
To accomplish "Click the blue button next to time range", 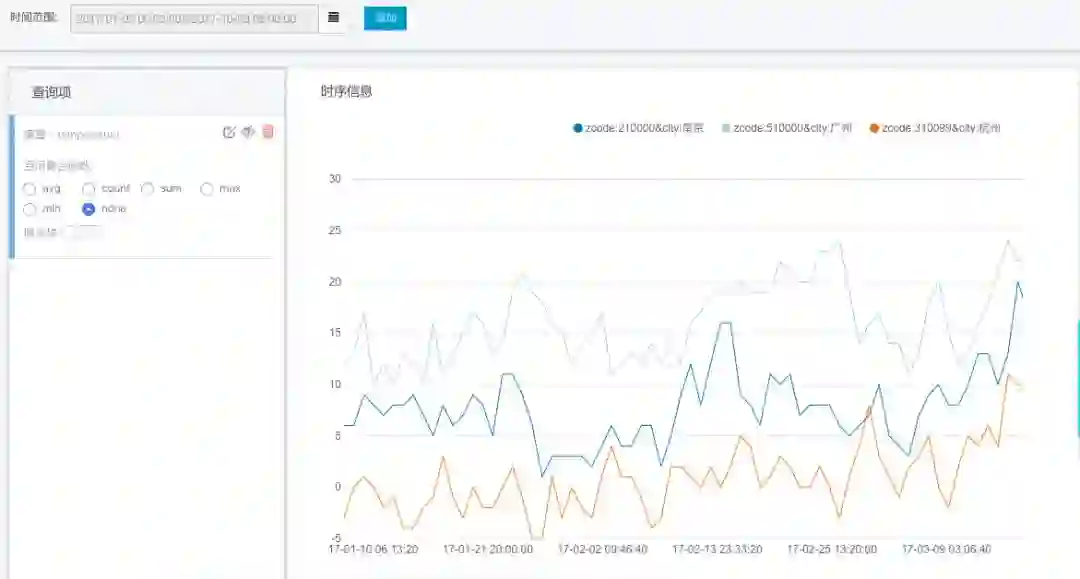I will pyautogui.click(x=385, y=18).
